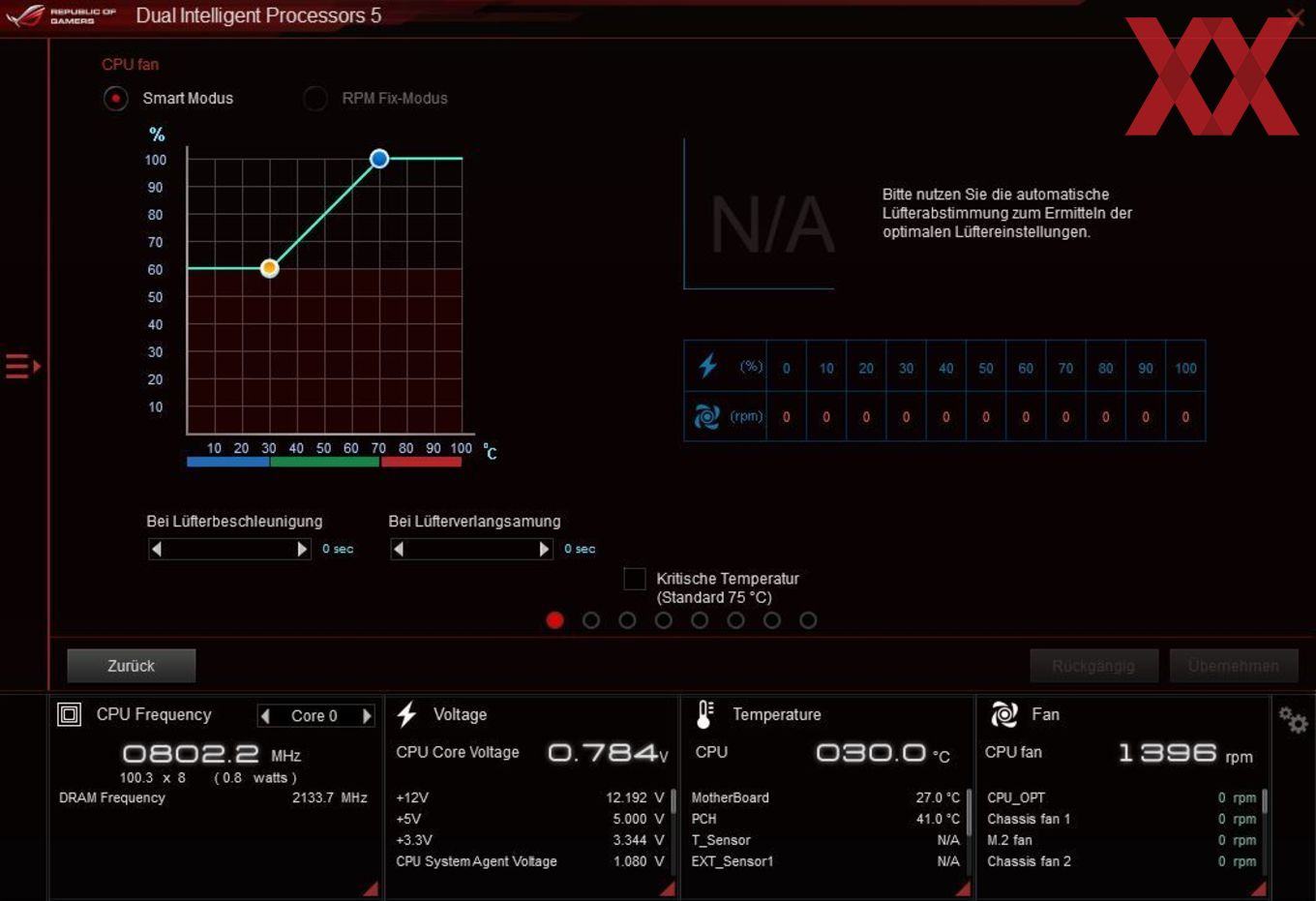Click the MotherBoard 27.0 °C row

click(x=825, y=797)
